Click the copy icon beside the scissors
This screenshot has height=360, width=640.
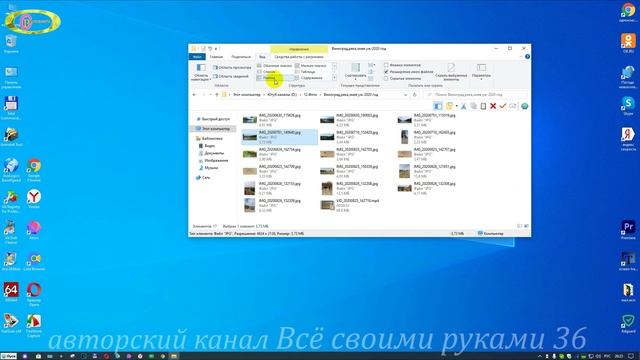tap(473, 106)
